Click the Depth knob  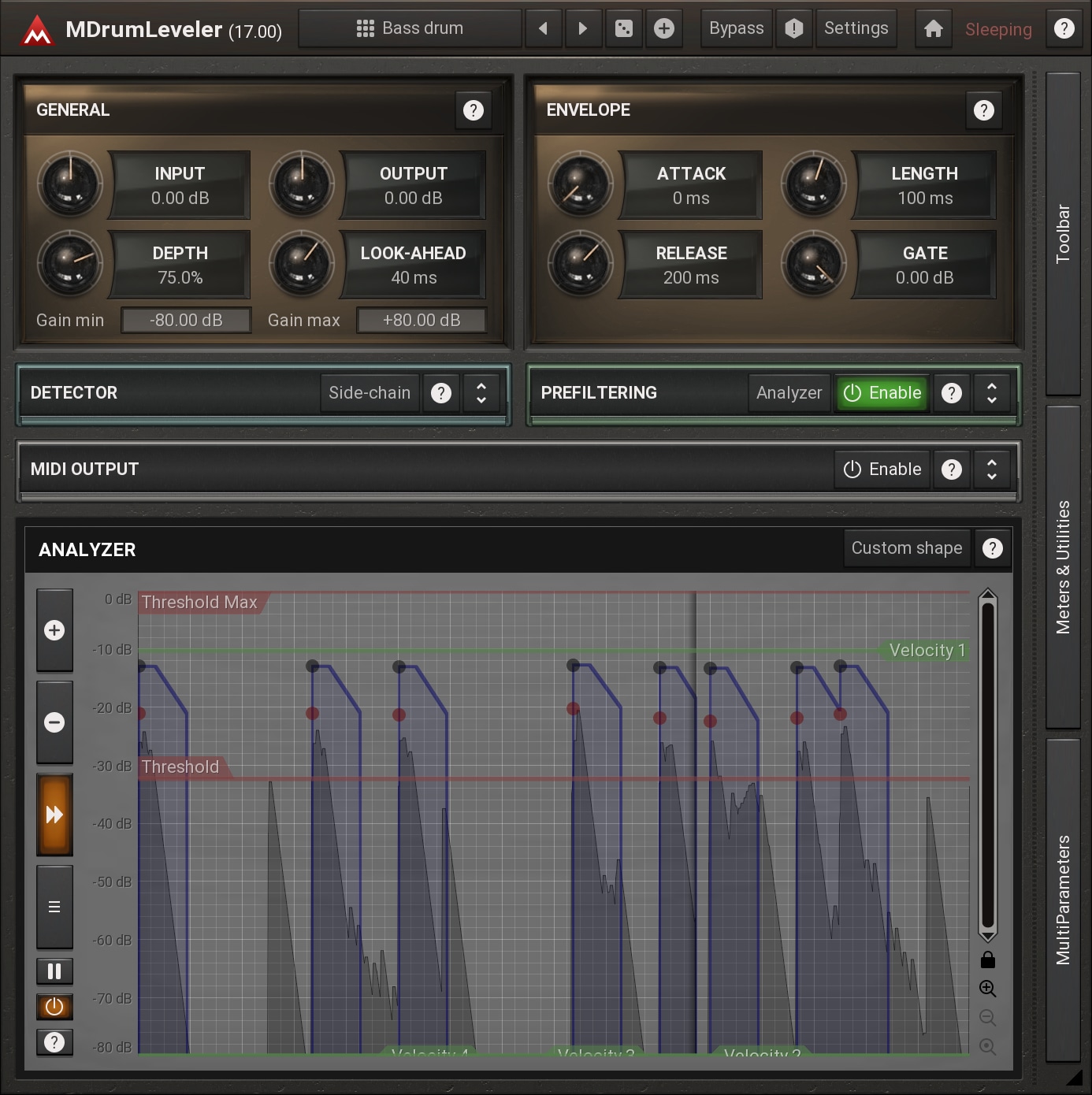tap(70, 263)
